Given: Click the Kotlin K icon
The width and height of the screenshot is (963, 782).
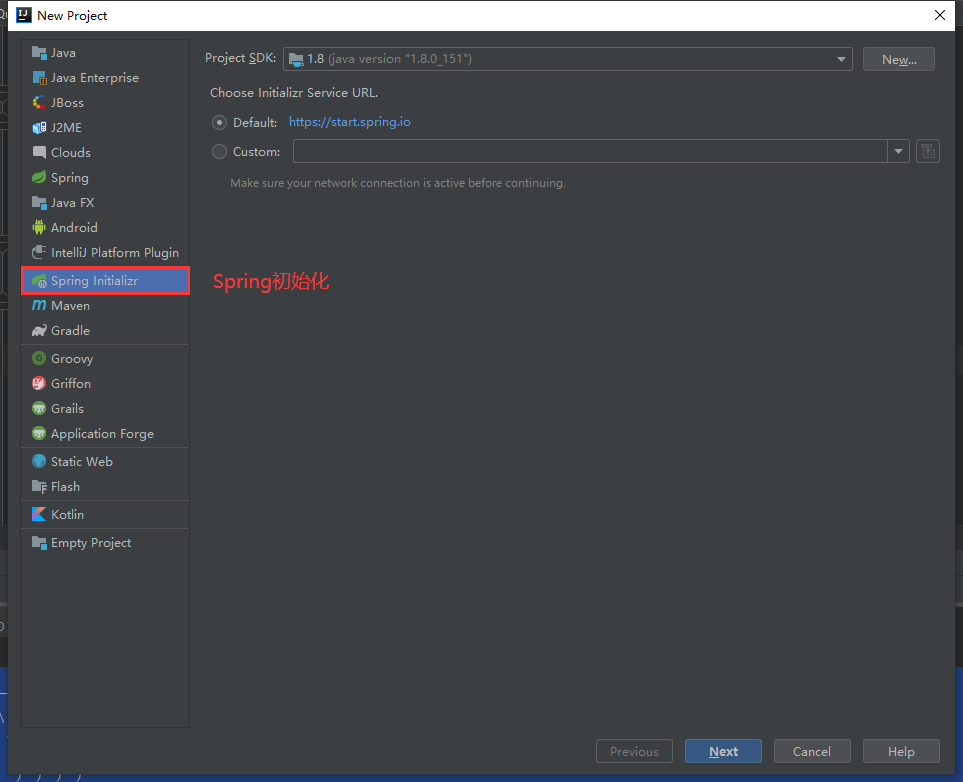Looking at the screenshot, I should [x=39, y=514].
